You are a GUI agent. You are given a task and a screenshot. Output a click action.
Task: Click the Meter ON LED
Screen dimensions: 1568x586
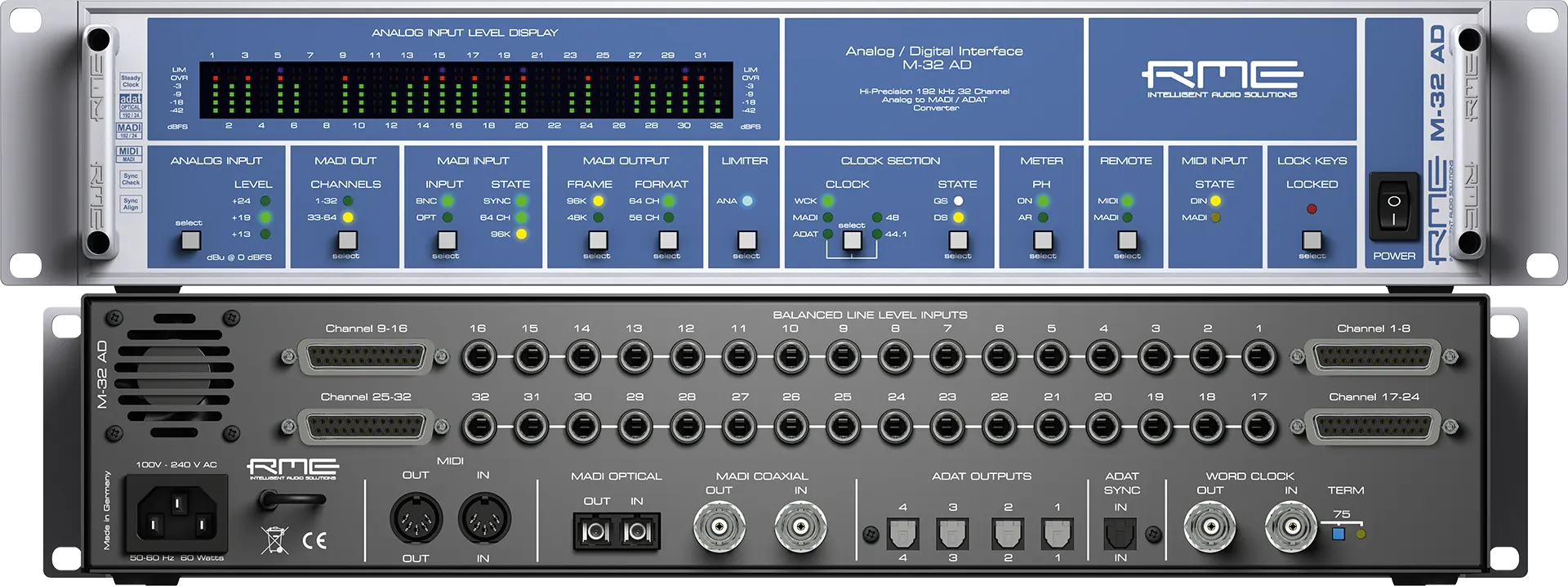click(1043, 201)
